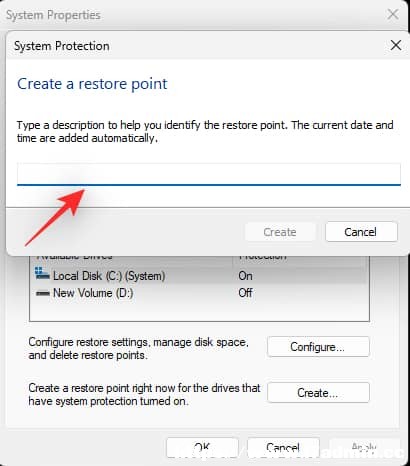This screenshot has width=410, height=466.
Task: Close the System Properties window
Action: click(393, 15)
